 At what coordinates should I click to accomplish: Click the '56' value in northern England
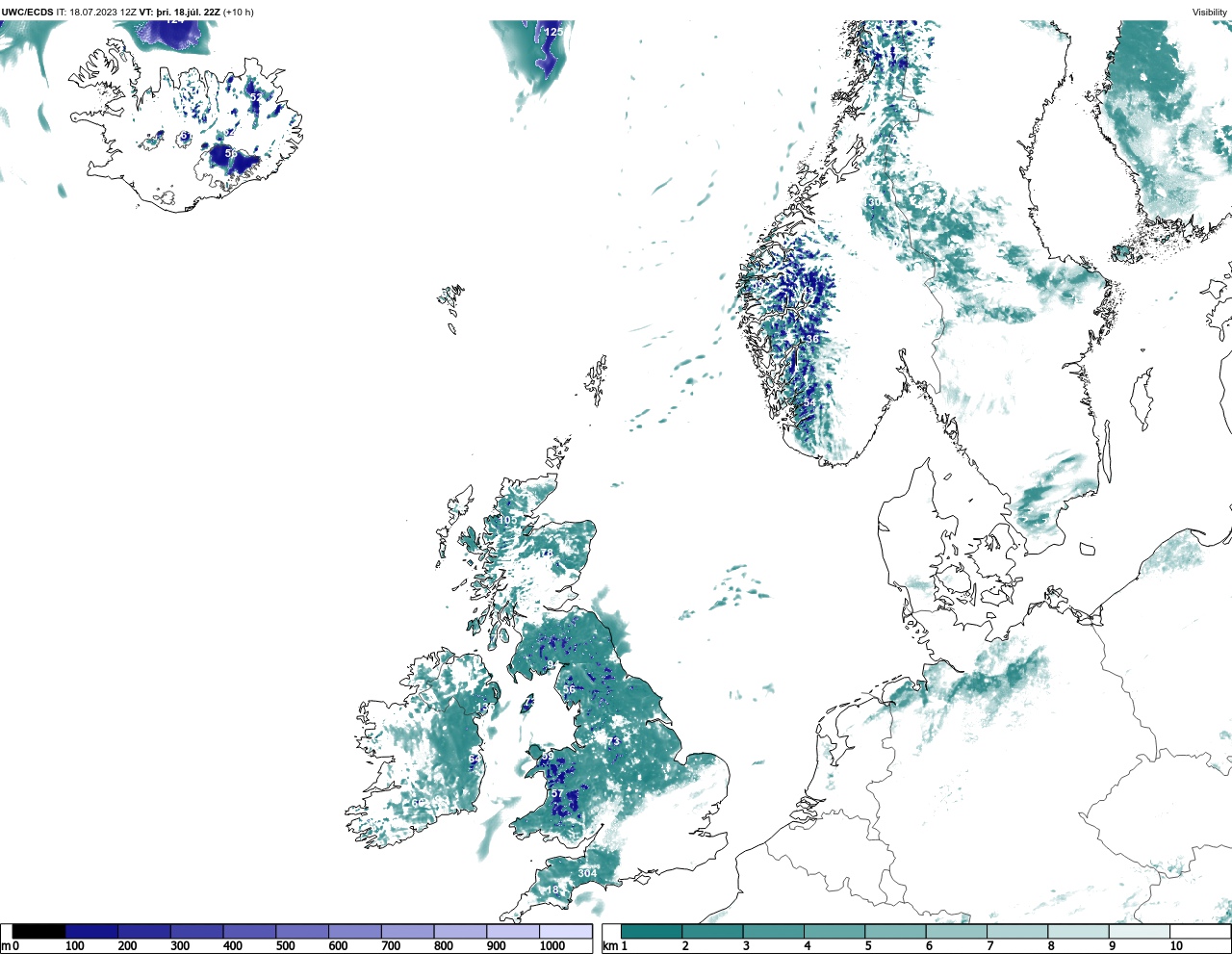[x=569, y=689]
